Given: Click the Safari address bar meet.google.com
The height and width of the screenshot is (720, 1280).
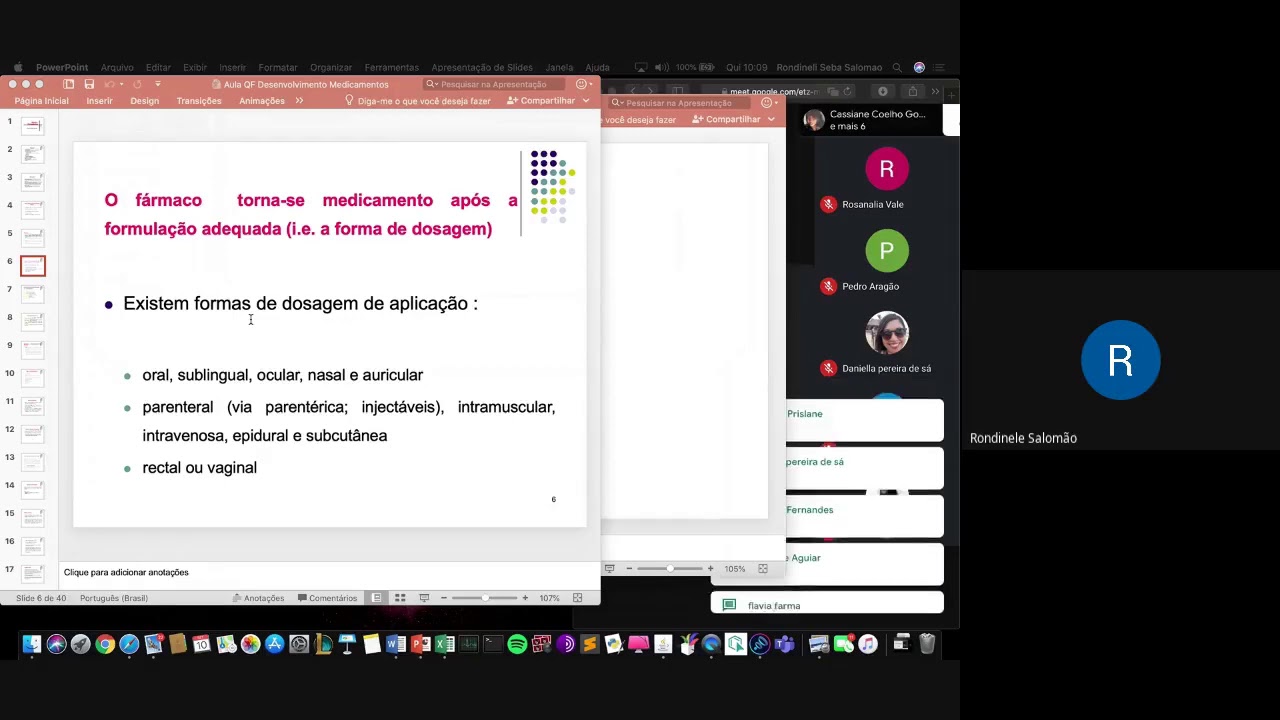Looking at the screenshot, I should point(775,92).
